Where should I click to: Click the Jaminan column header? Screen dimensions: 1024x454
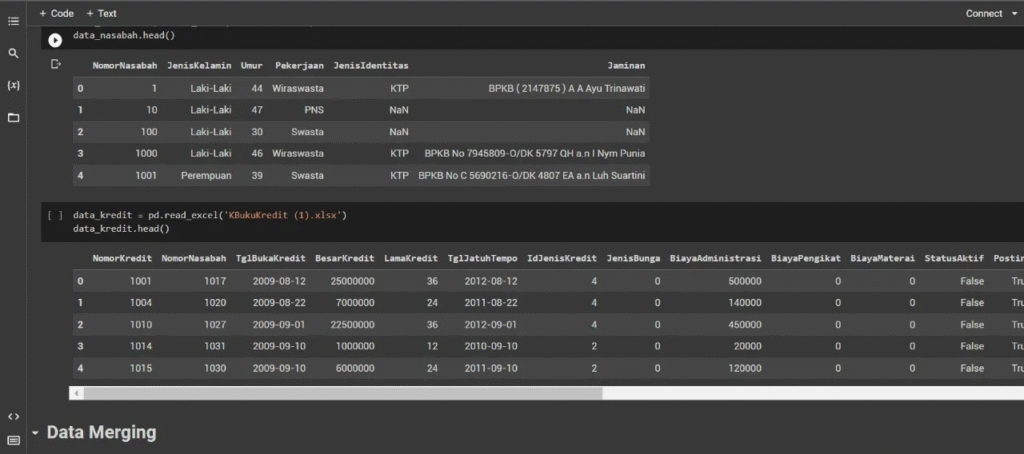tap(625, 66)
